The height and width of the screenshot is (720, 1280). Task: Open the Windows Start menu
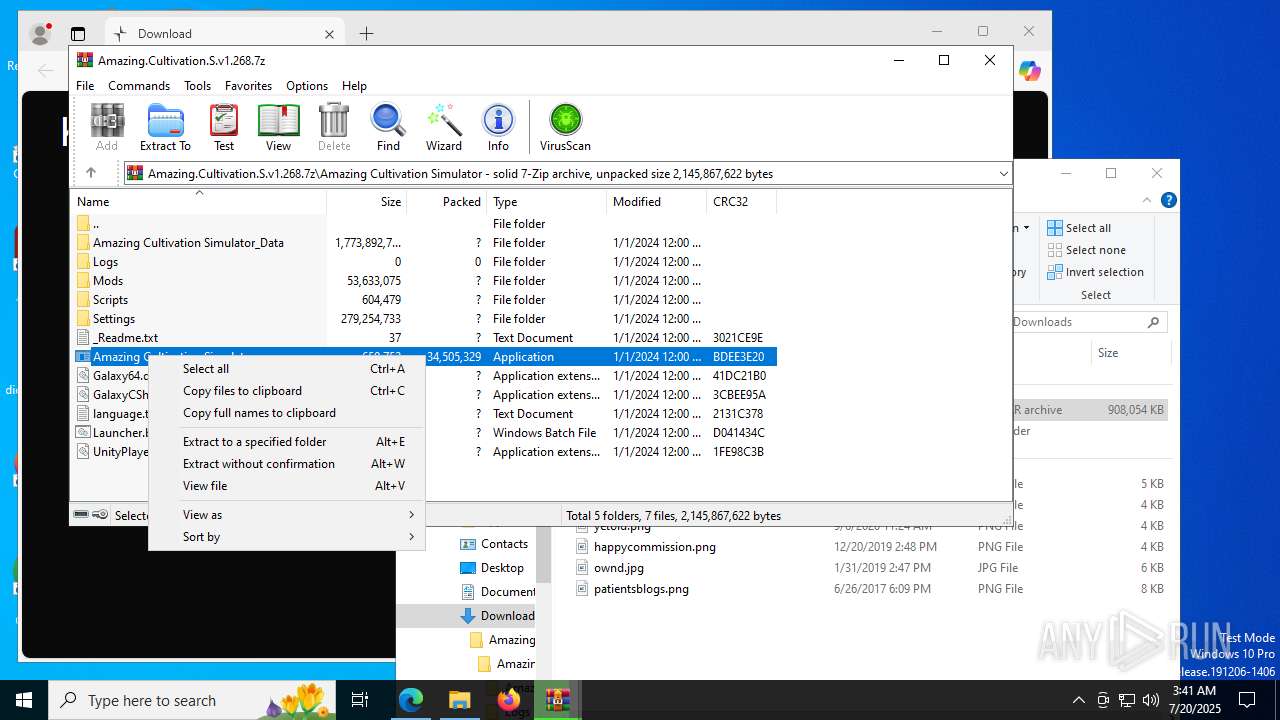point(24,700)
